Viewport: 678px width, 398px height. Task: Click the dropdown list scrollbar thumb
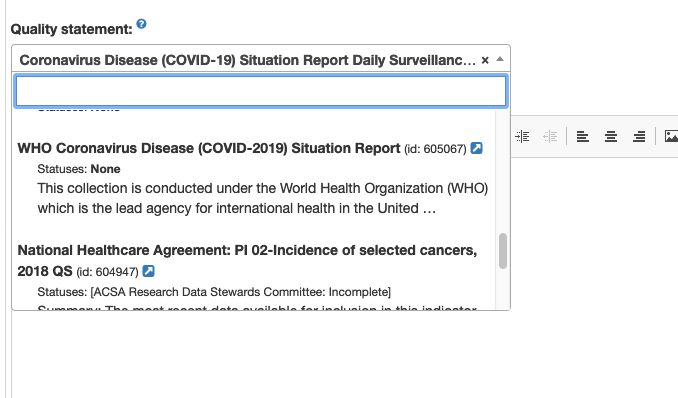[x=502, y=251]
